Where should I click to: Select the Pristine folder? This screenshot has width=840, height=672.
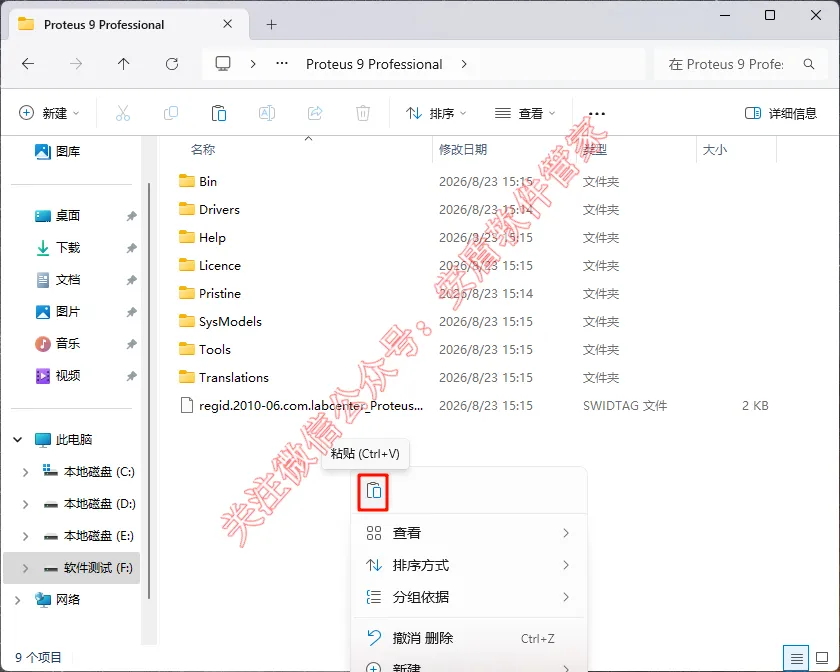point(220,293)
